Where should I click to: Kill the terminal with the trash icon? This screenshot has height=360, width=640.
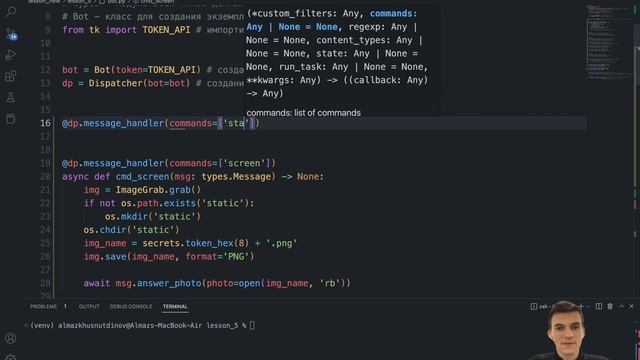click(x=610, y=306)
